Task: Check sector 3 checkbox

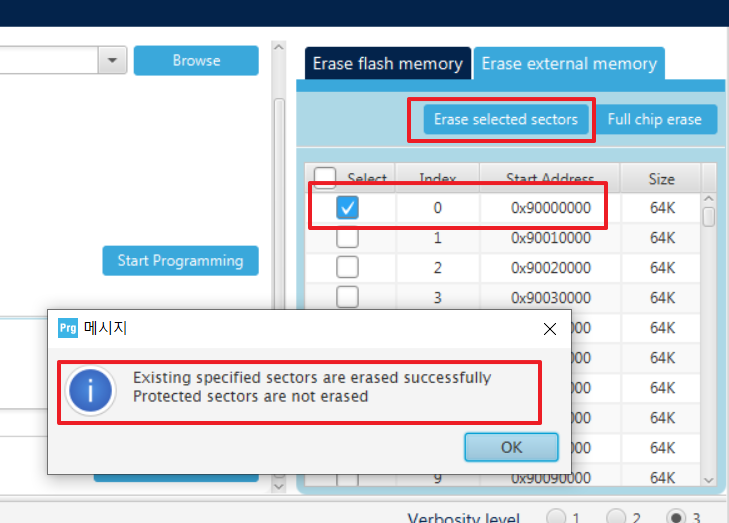Action: [x=347, y=297]
